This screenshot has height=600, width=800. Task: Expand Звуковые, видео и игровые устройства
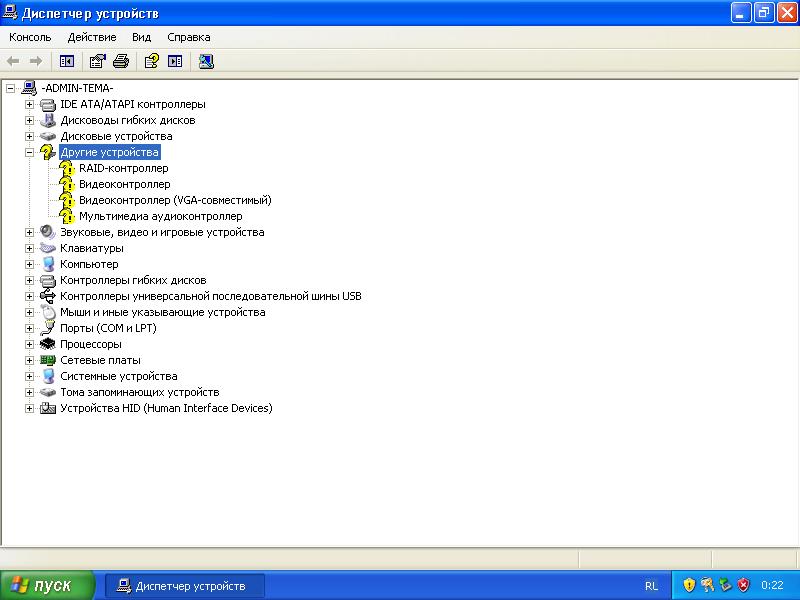30,232
